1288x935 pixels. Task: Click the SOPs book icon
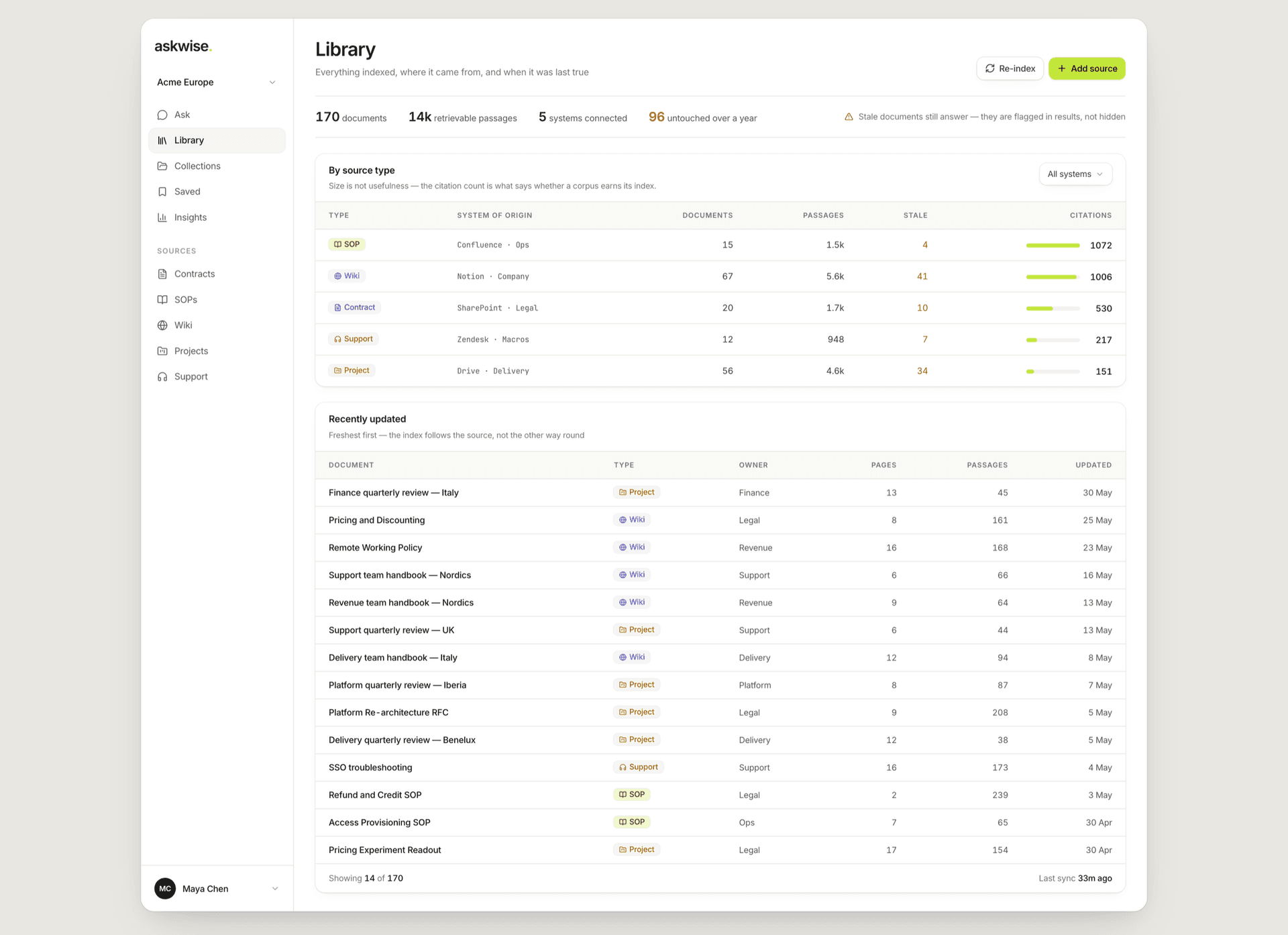(162, 300)
